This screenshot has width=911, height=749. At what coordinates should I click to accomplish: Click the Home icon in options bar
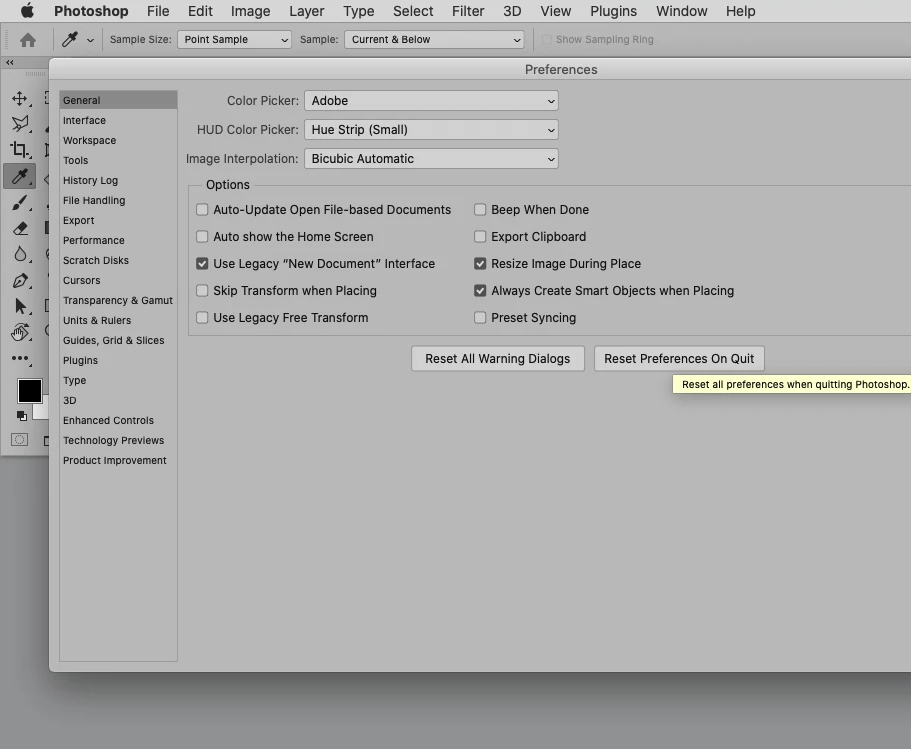coord(28,40)
